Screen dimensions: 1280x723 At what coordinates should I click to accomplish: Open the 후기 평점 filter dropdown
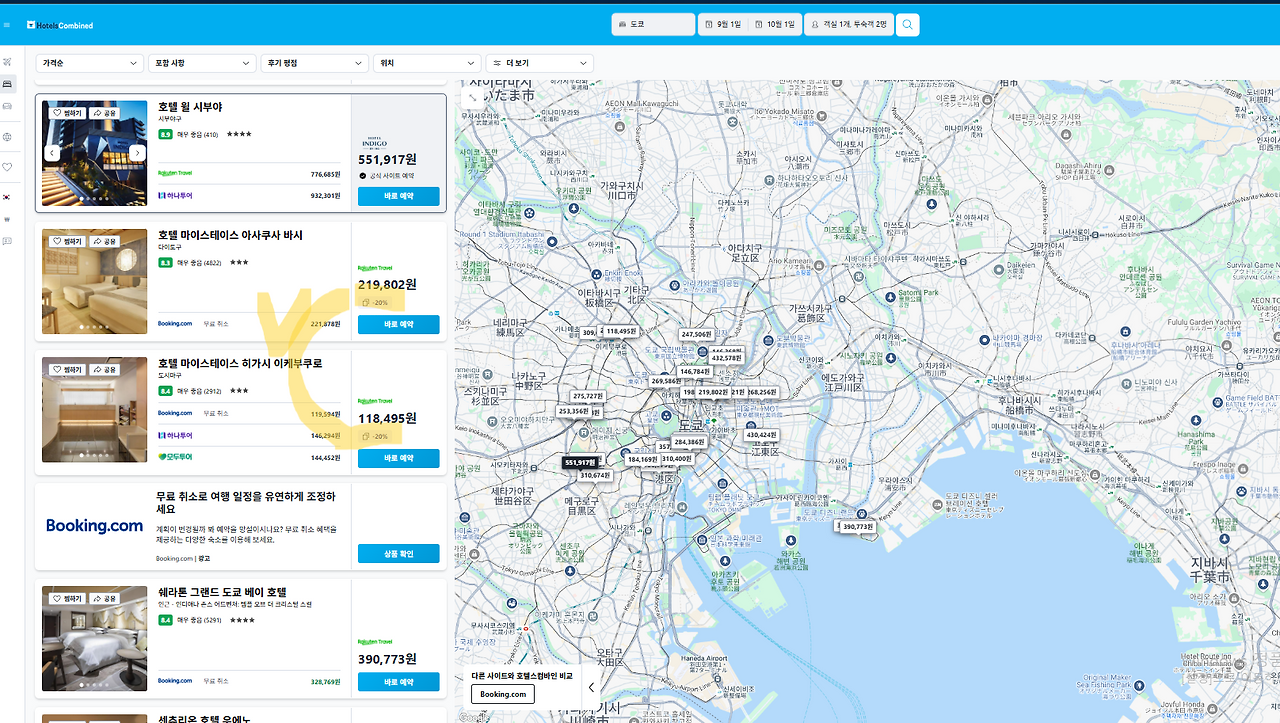click(315, 63)
